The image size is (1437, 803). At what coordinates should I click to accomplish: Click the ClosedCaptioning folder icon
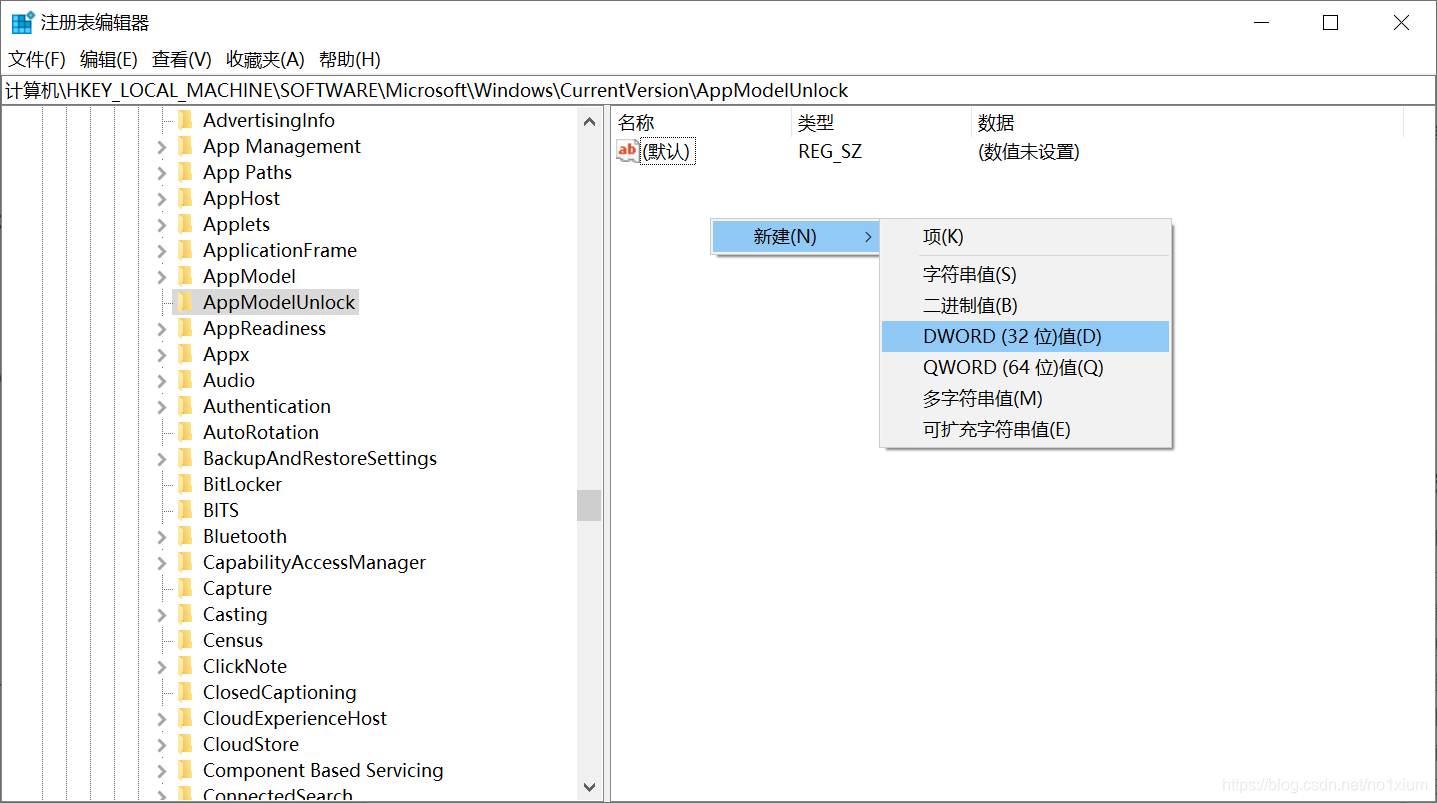click(185, 692)
